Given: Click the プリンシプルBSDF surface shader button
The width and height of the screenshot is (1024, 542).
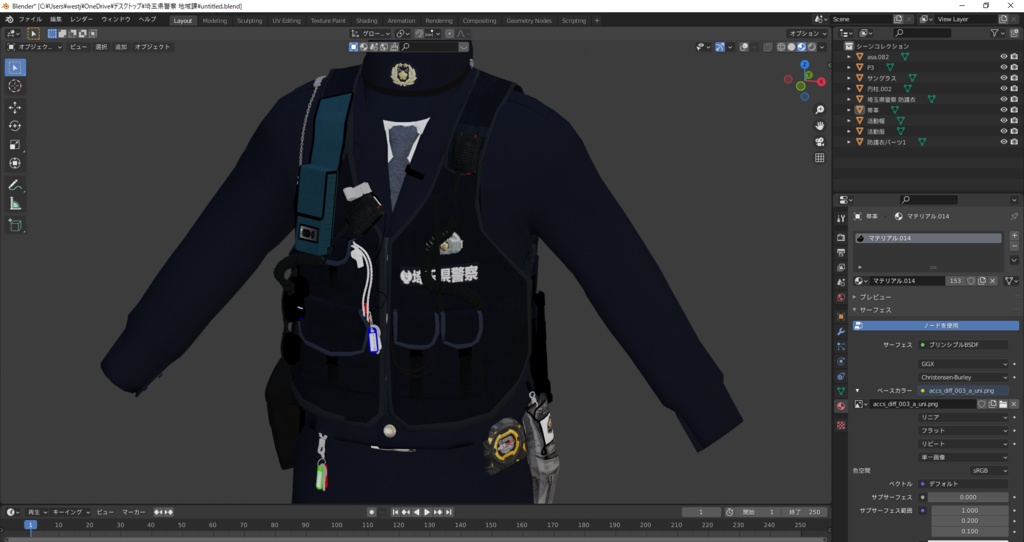Looking at the screenshot, I should point(964,345).
